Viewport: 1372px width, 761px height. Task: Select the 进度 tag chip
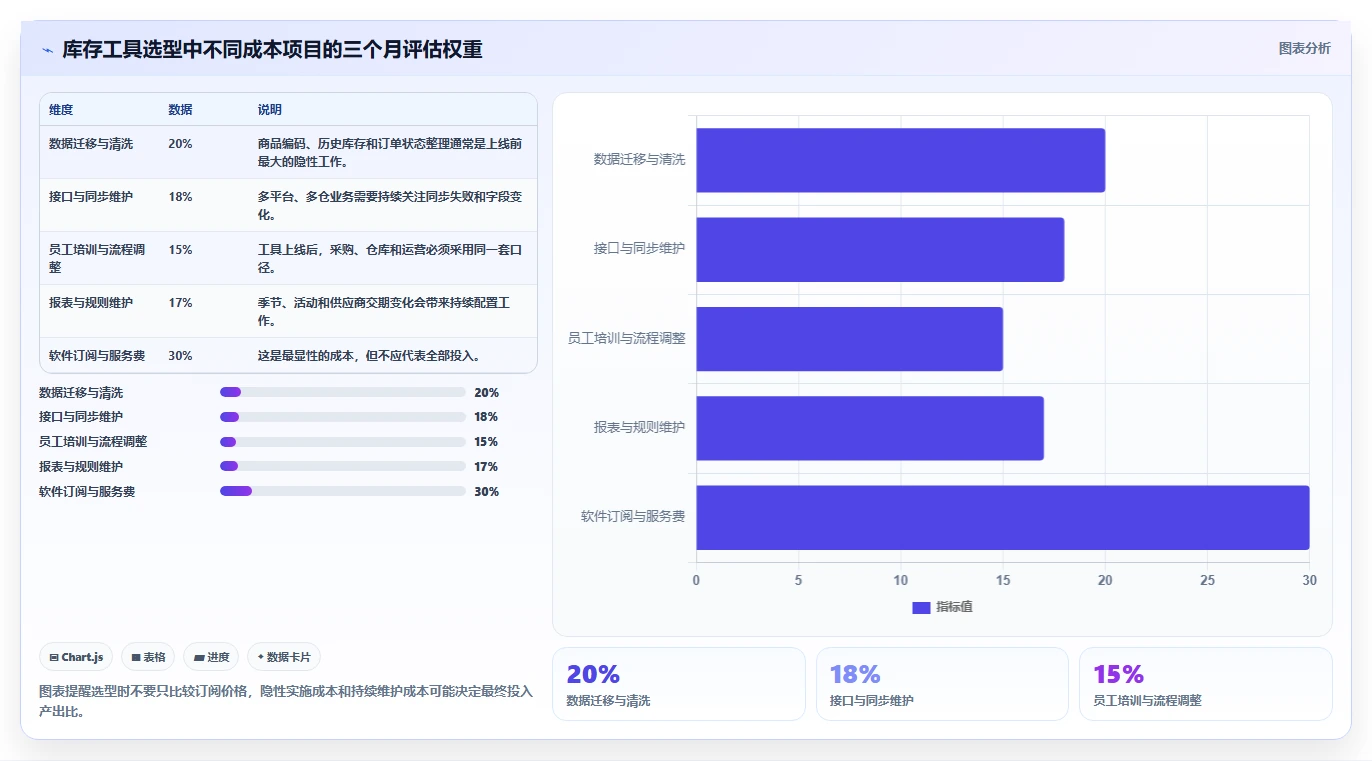point(211,657)
